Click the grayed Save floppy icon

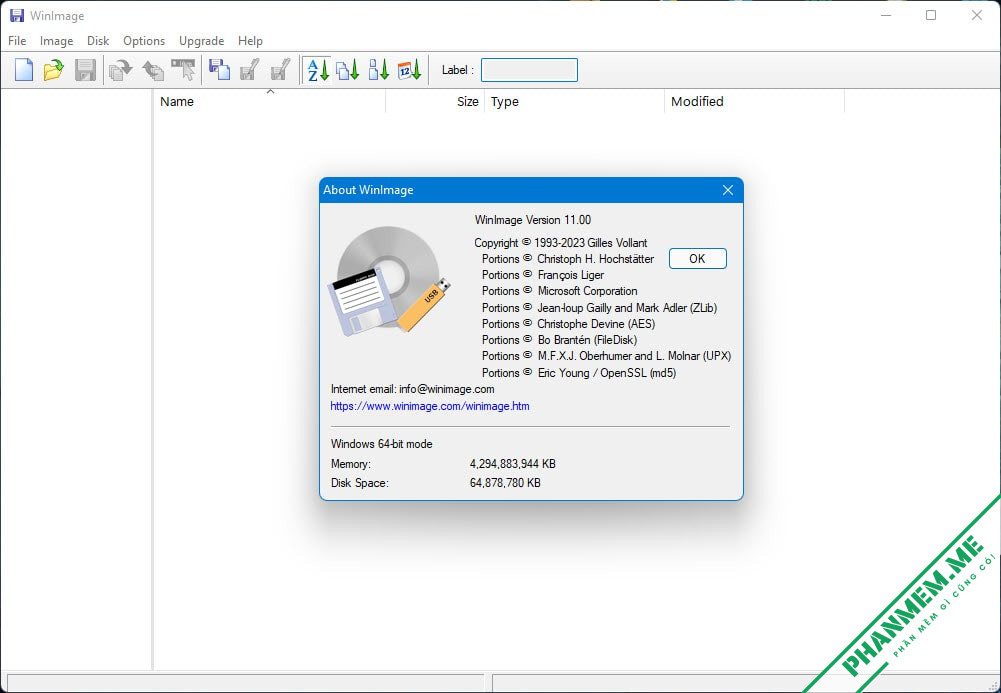pos(85,70)
